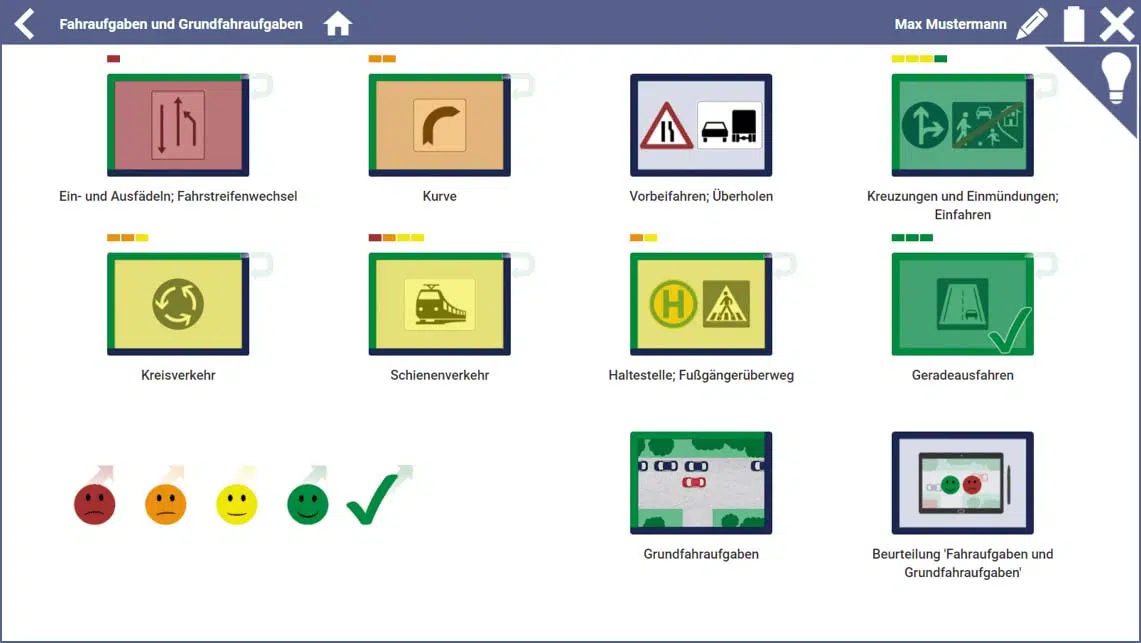The image size is (1141, 643).
Task: Click the large green checkmark rating
Action: [374, 502]
